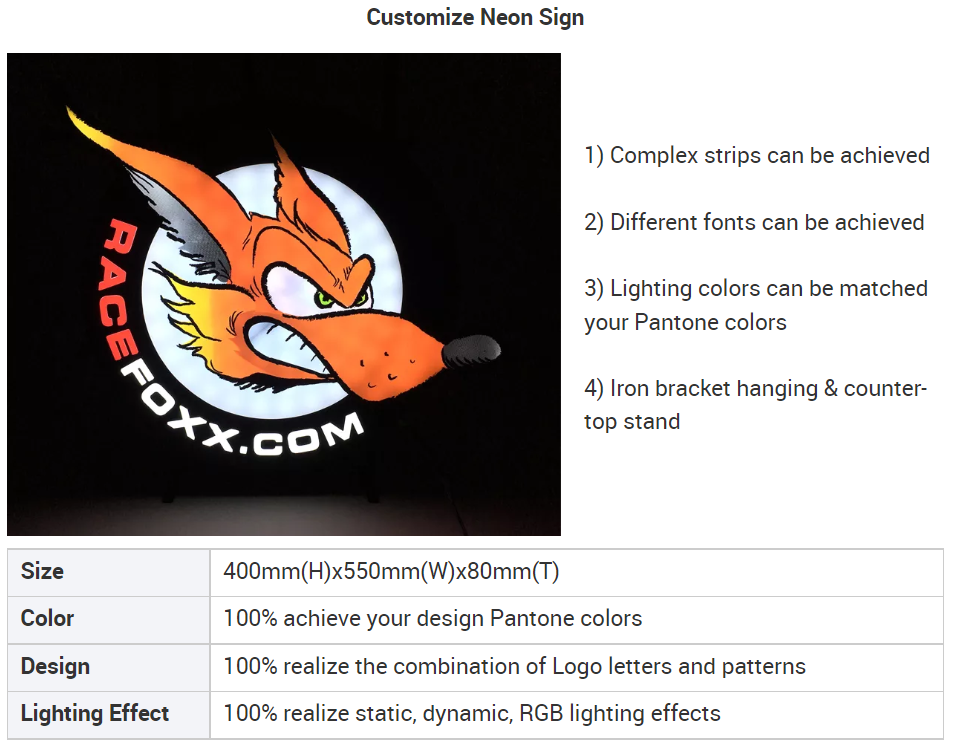Image resolution: width=953 pixels, height=745 pixels.
Task: Click the Color row label
Action: 47,619
